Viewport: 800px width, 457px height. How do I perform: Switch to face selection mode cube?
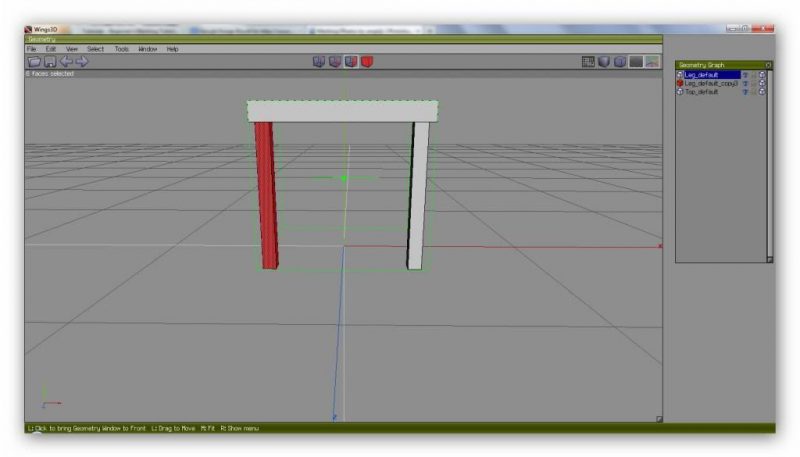click(x=351, y=62)
